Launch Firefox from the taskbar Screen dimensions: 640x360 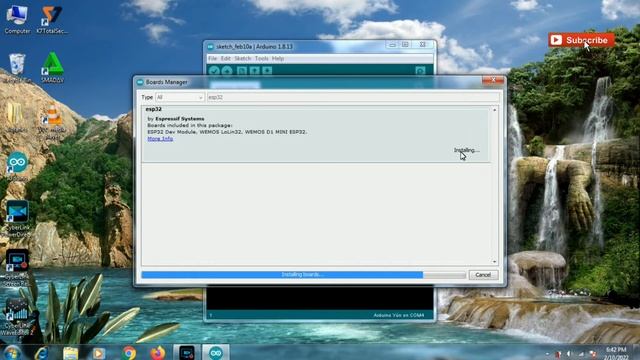pyautogui.click(x=158, y=353)
